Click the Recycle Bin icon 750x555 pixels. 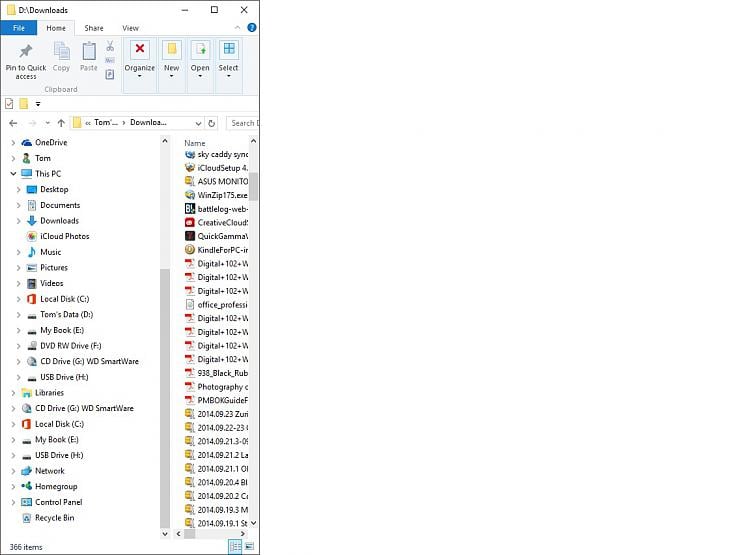click(26, 518)
